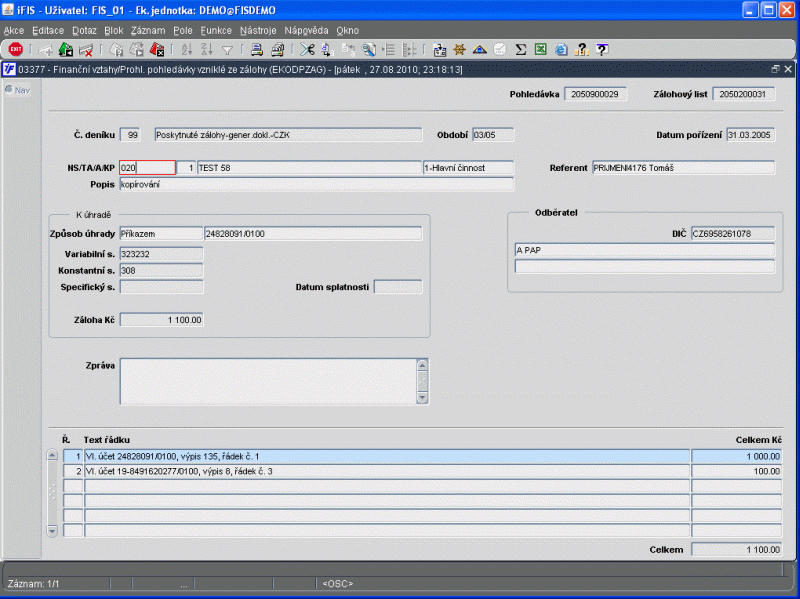Select row 1 Vl. účet 24828091/0100 text

click(387, 456)
